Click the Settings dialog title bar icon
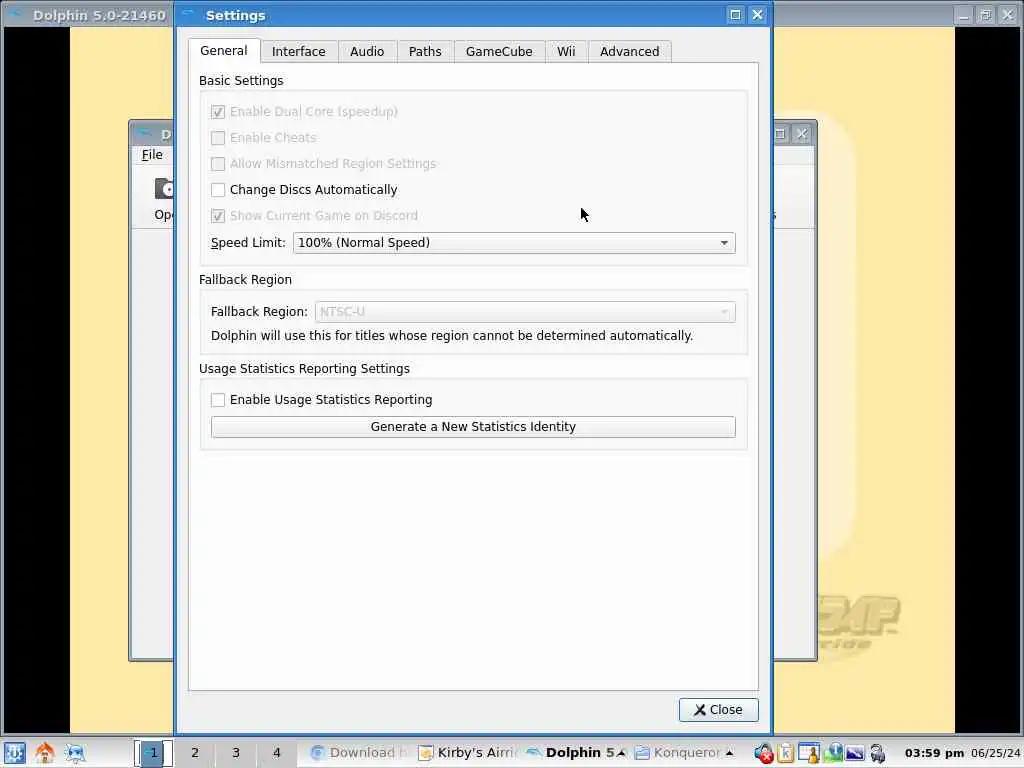1024x768 pixels. pos(188,14)
